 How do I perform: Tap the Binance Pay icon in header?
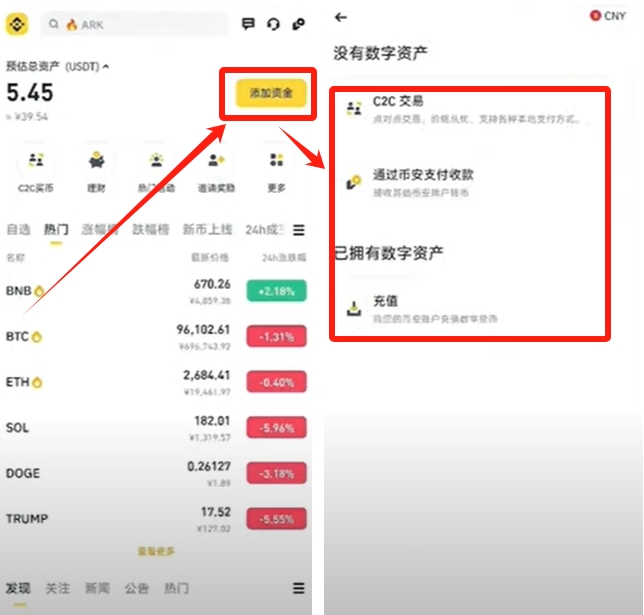(299, 24)
